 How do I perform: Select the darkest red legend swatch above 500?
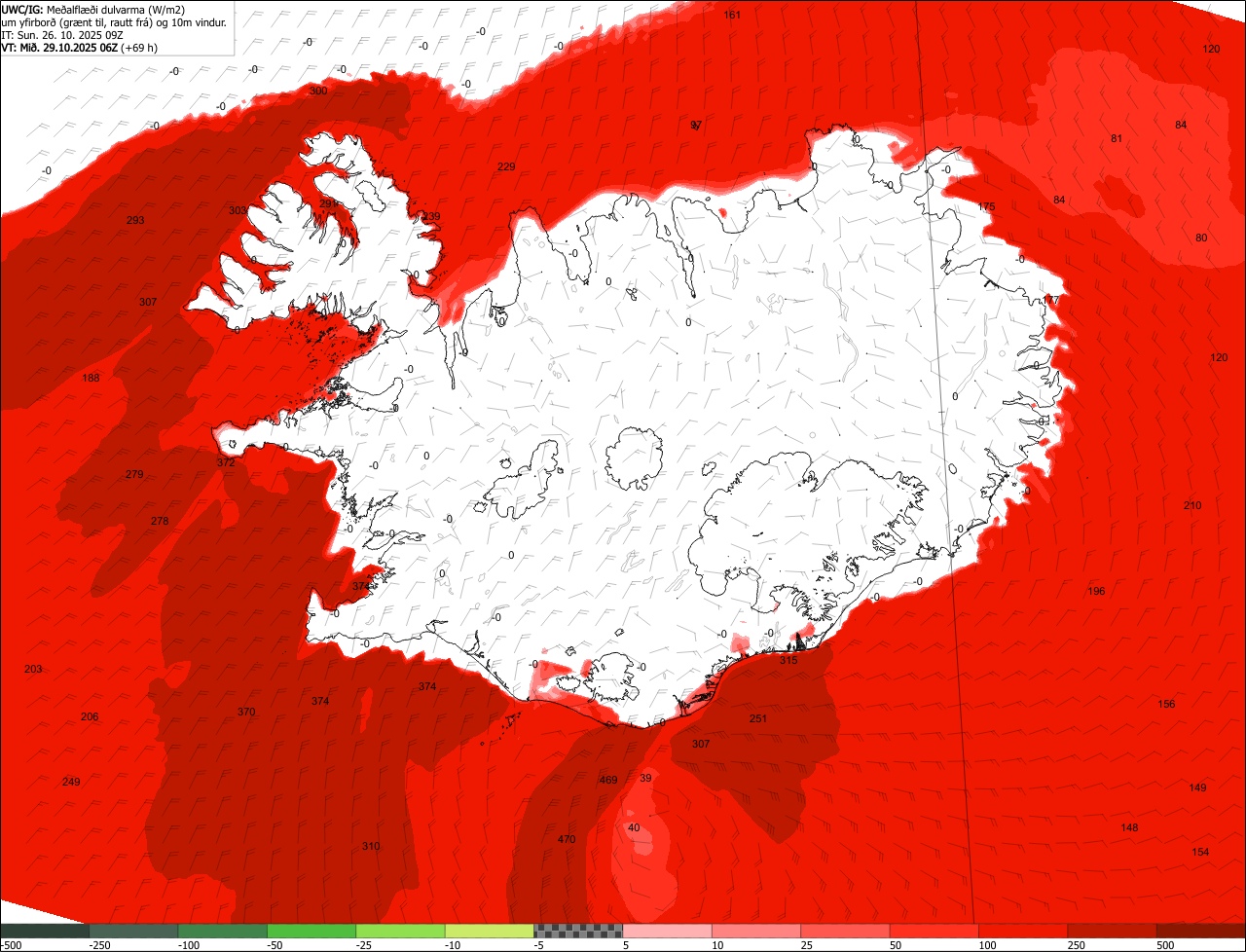click(1201, 931)
